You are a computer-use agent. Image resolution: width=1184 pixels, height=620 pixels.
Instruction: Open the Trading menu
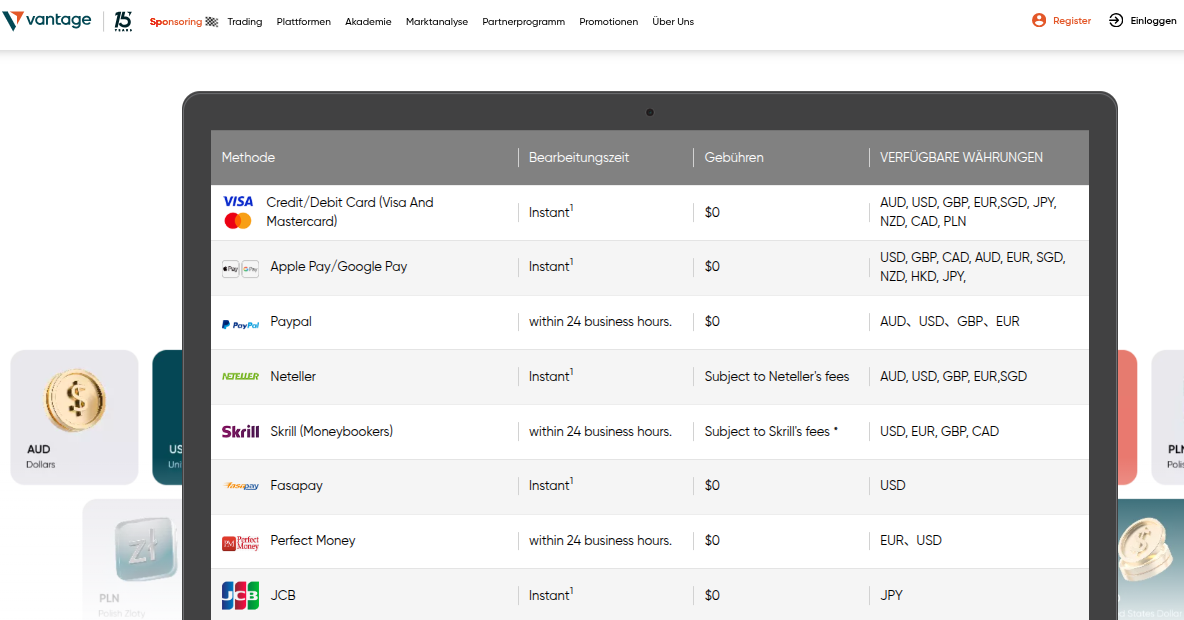(244, 22)
